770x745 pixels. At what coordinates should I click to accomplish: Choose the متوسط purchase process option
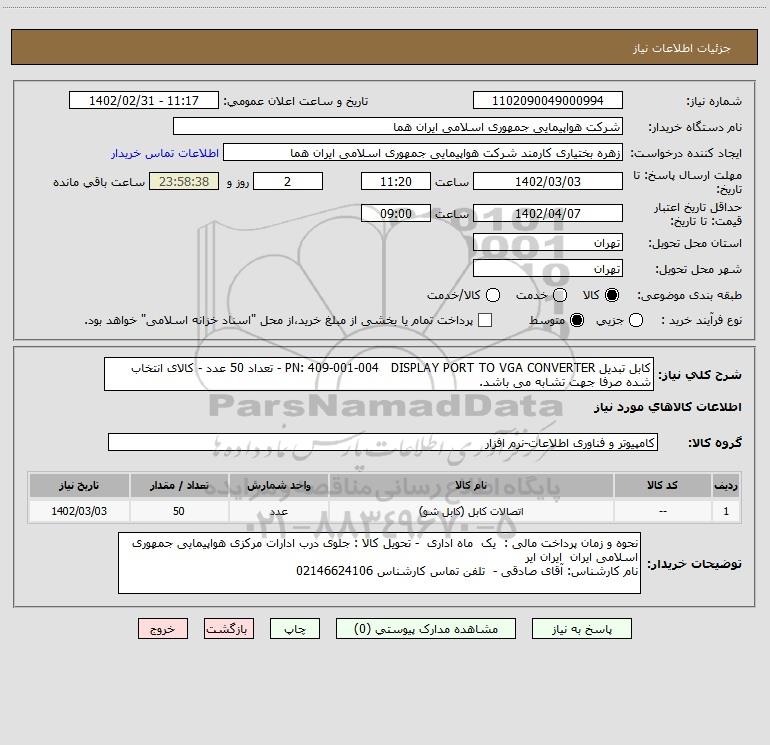[x=577, y=320]
